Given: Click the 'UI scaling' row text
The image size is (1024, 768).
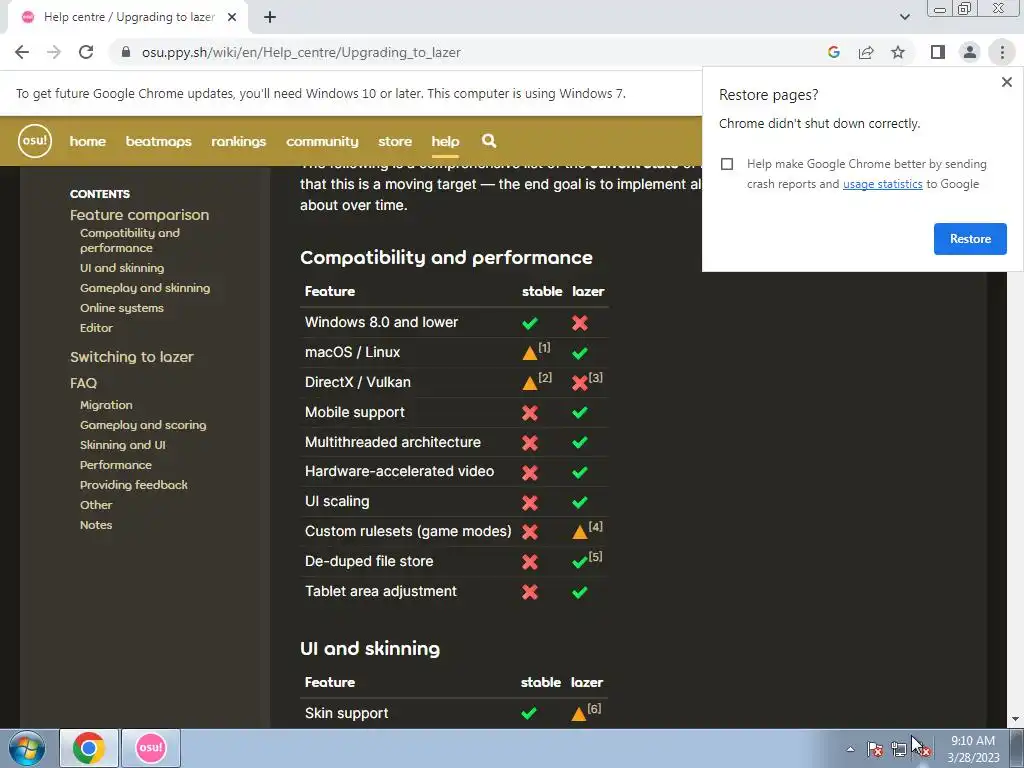Looking at the screenshot, I should click(x=337, y=501).
